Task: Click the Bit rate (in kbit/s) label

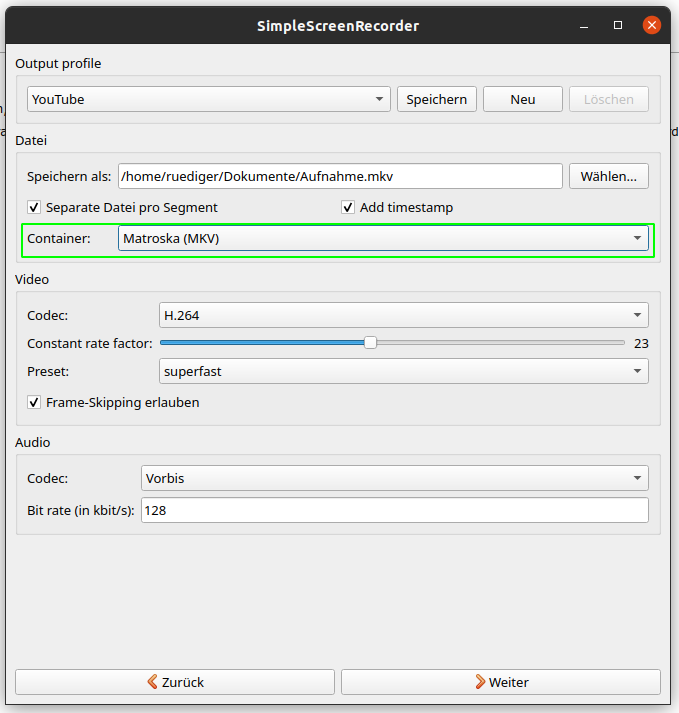Action: click(x=81, y=510)
